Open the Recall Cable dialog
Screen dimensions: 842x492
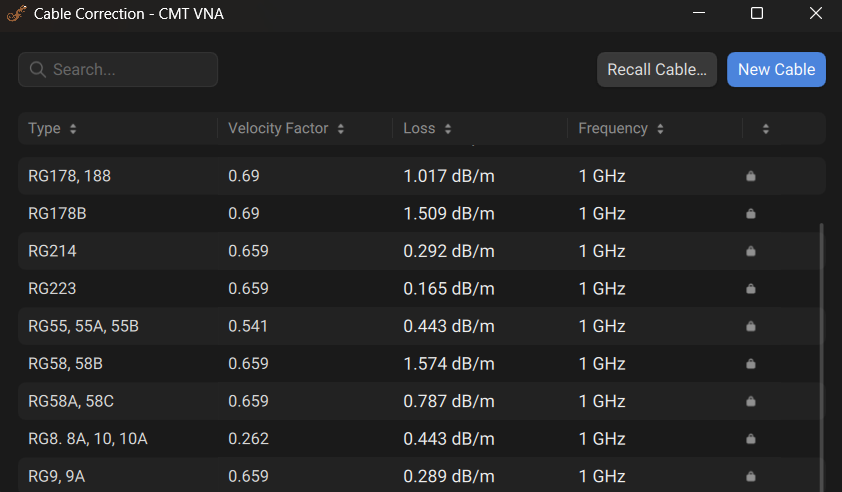click(657, 70)
